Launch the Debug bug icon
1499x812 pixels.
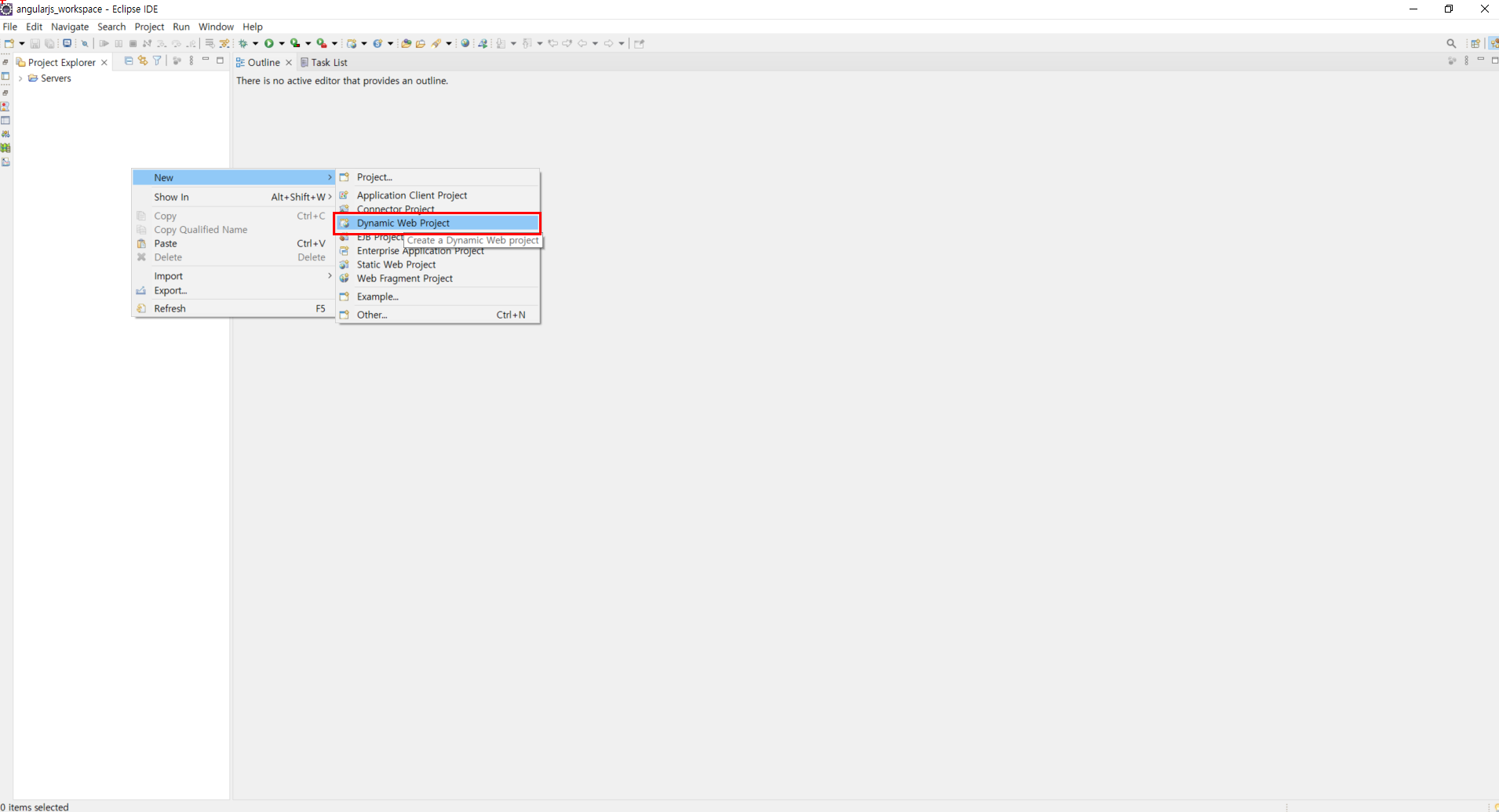243,43
